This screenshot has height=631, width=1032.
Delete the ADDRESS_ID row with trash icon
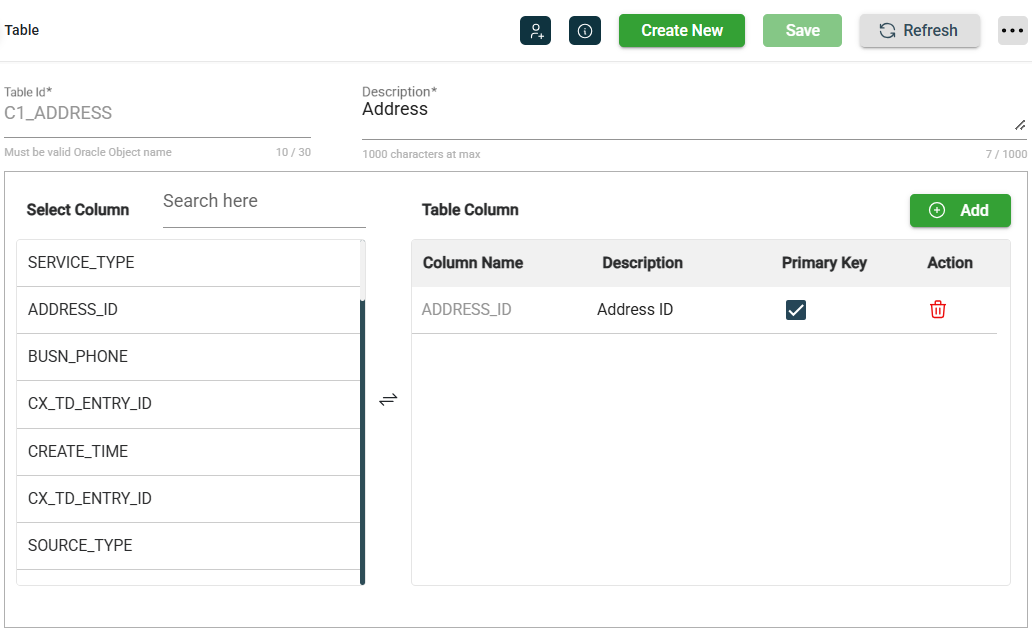click(x=937, y=310)
